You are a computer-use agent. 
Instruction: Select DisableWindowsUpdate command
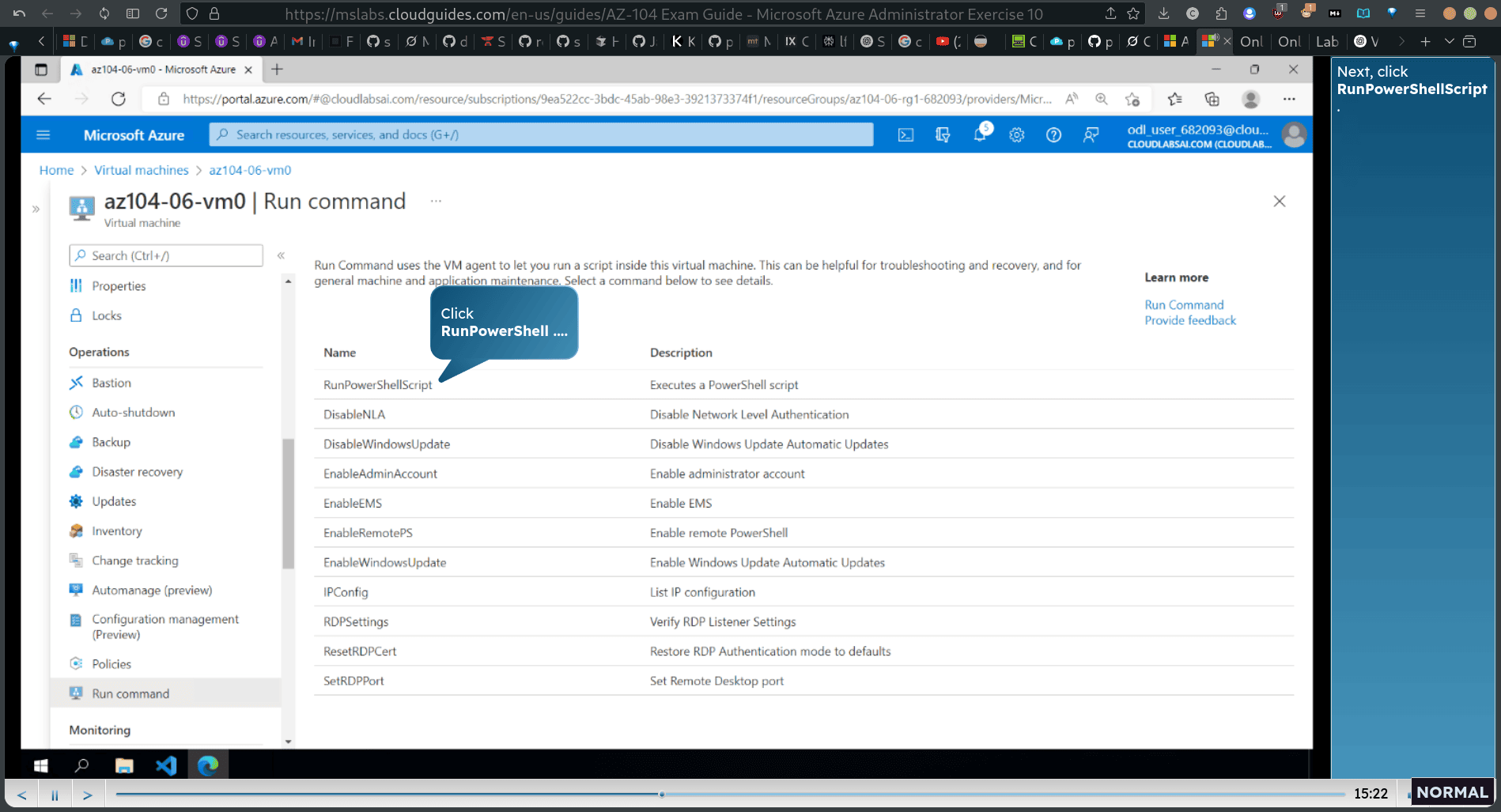coord(387,444)
